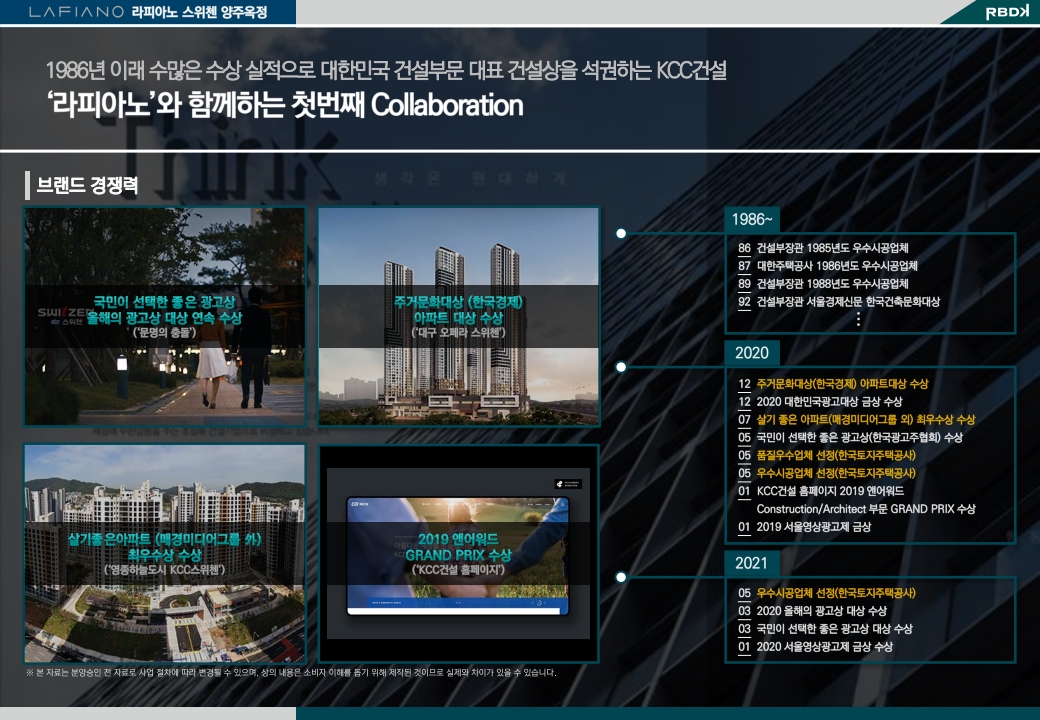Click the row 건설부장관 서울경제신문 한국건축문화대상

(x=839, y=302)
